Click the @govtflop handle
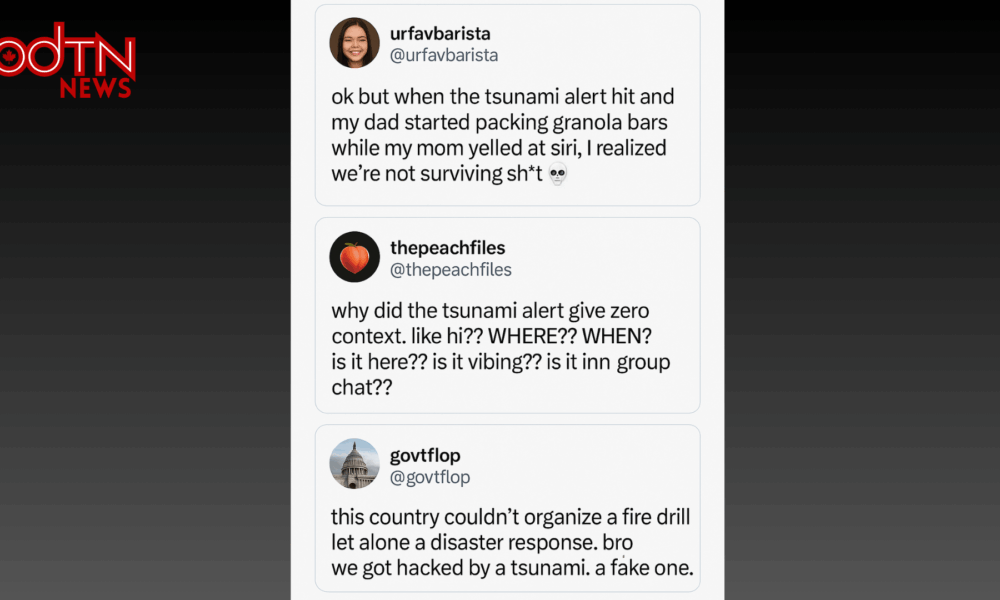The image size is (1000, 600). [430, 477]
